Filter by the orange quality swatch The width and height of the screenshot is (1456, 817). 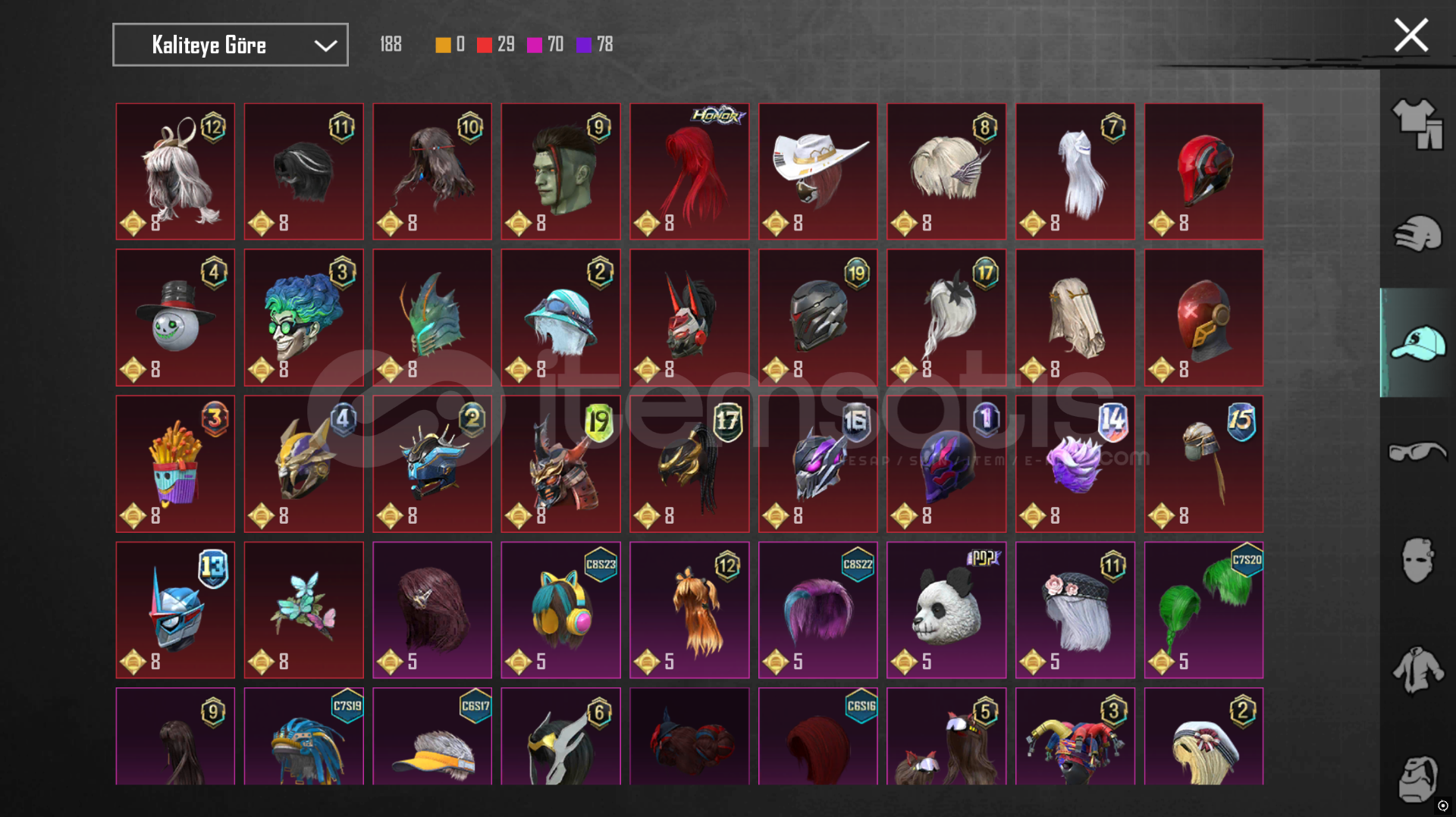coord(443,45)
